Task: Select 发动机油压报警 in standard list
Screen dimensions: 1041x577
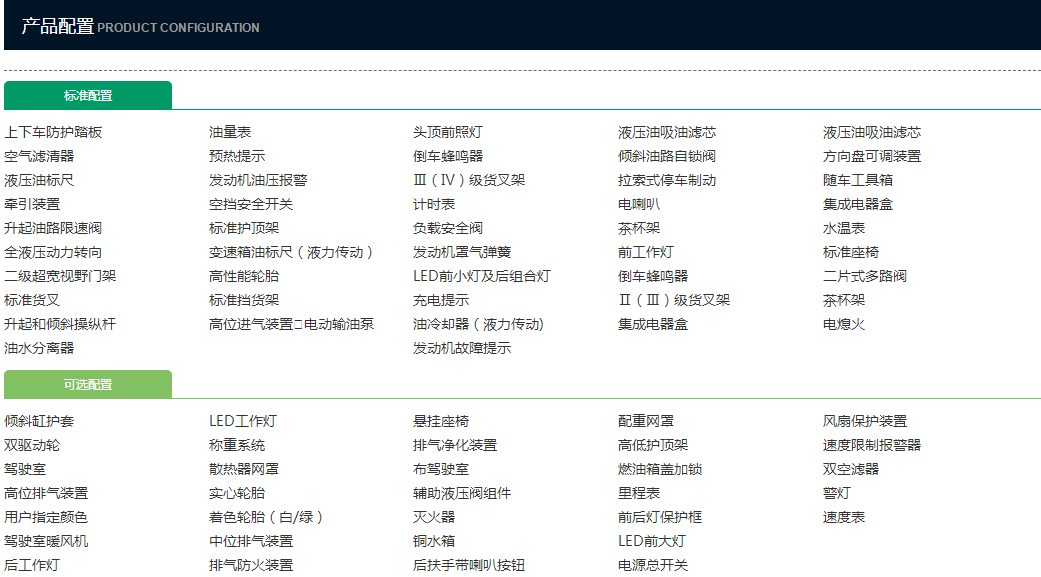Action: pos(258,180)
